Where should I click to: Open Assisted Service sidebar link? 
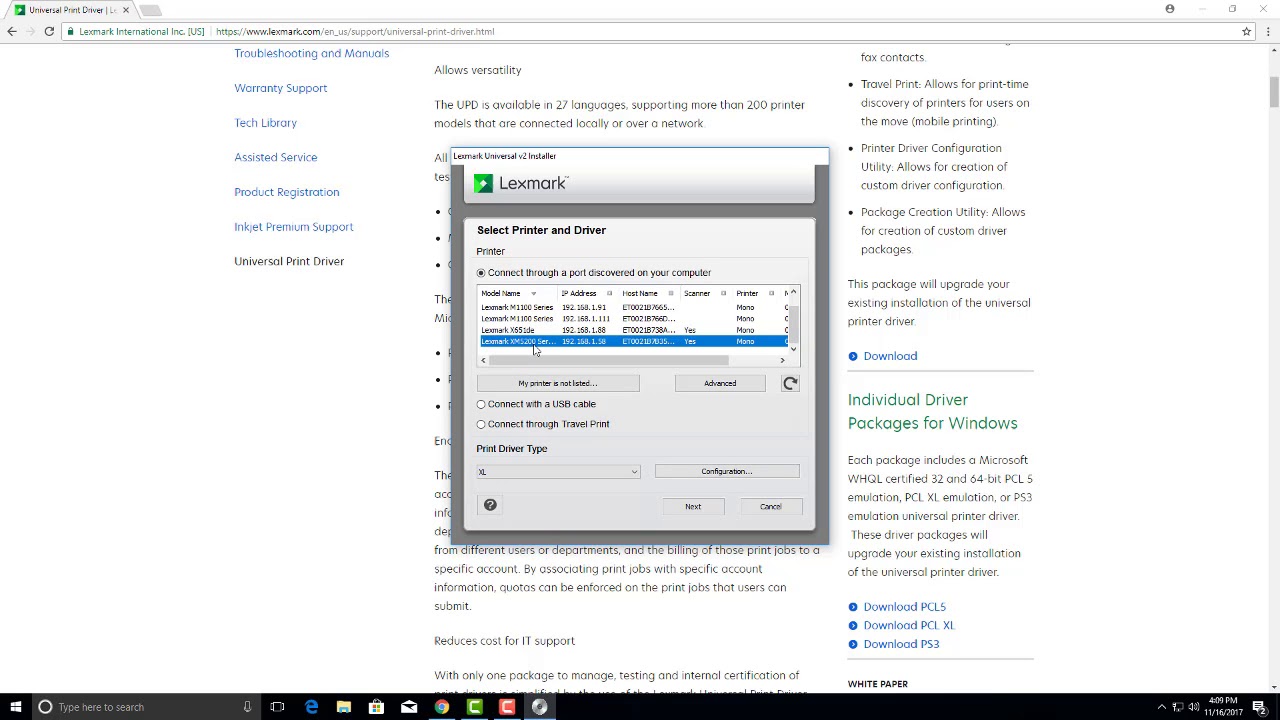click(x=275, y=157)
